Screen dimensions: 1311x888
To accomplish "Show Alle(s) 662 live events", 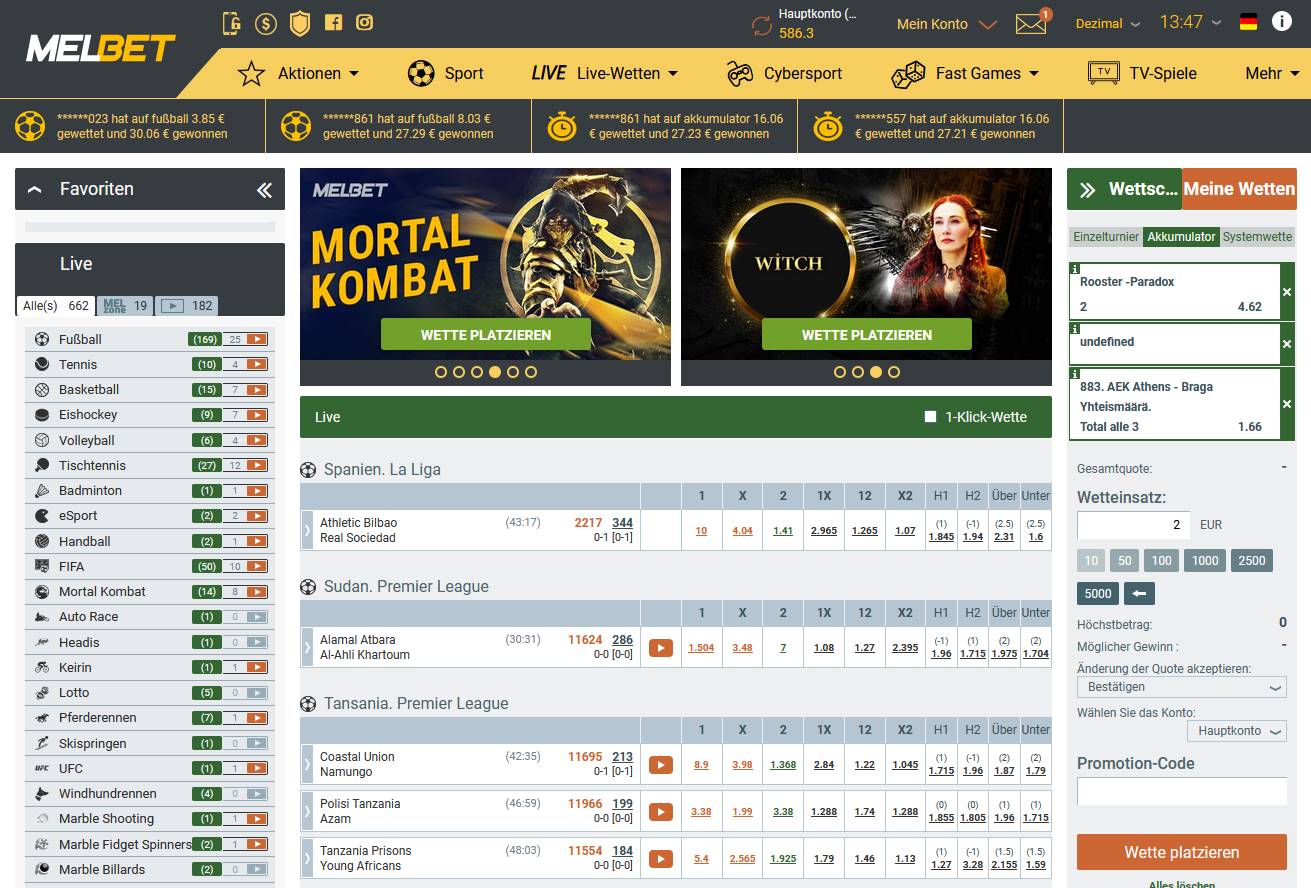I will (x=56, y=306).
